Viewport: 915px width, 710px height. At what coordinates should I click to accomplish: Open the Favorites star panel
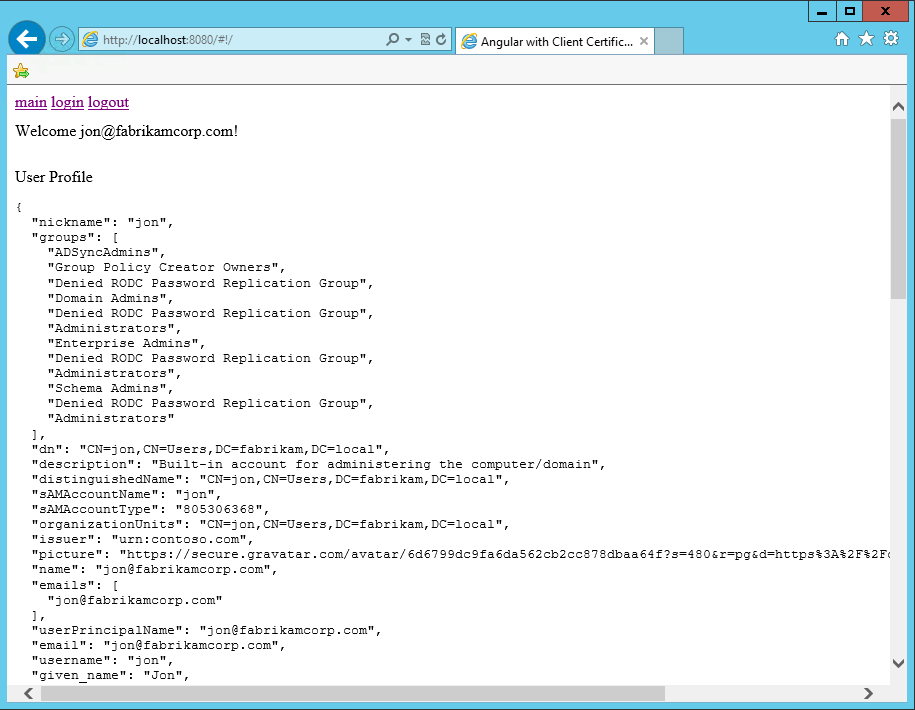pos(868,38)
